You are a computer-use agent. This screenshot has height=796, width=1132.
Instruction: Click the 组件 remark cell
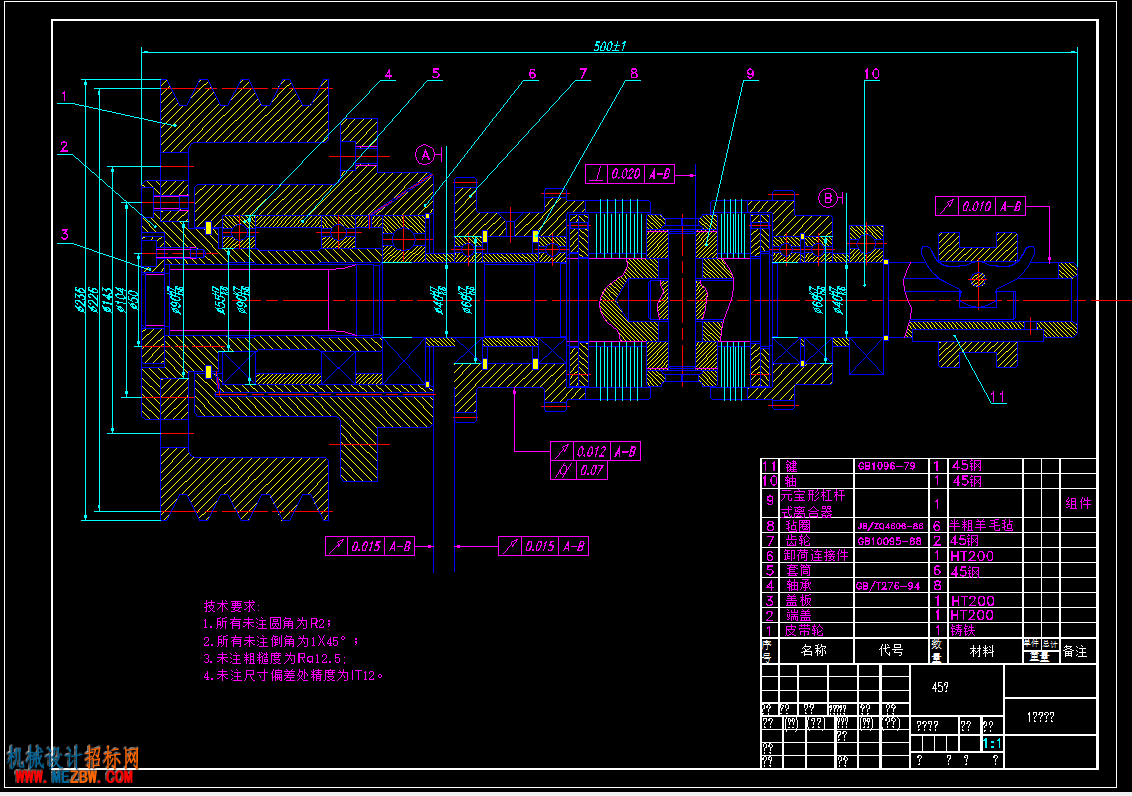[x=1078, y=503]
